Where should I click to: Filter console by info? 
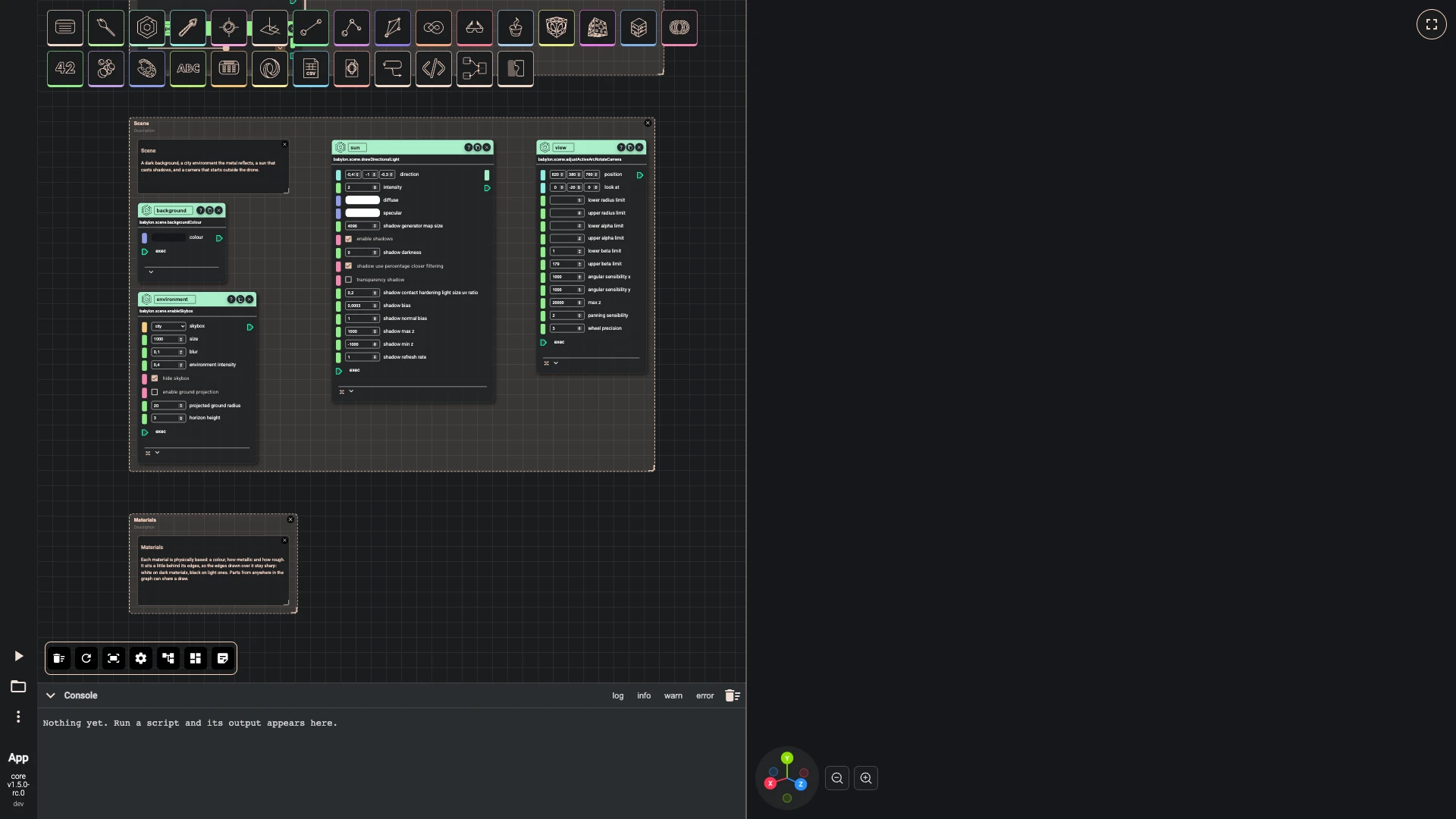click(644, 695)
